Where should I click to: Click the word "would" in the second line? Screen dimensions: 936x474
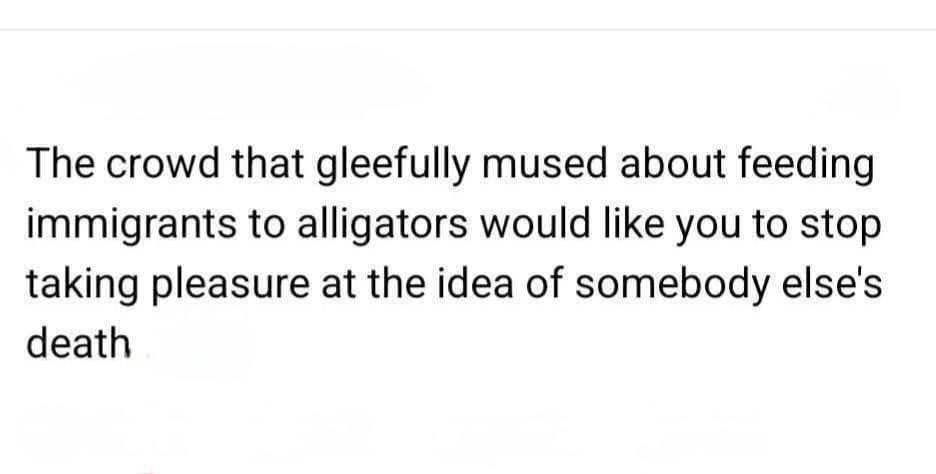tap(534, 223)
